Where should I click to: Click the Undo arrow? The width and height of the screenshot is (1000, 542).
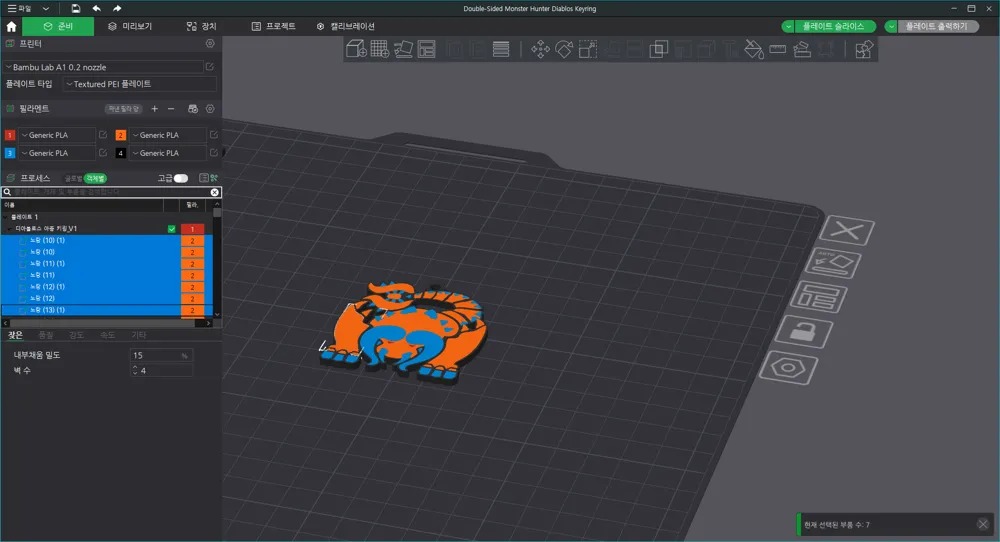(96, 8)
